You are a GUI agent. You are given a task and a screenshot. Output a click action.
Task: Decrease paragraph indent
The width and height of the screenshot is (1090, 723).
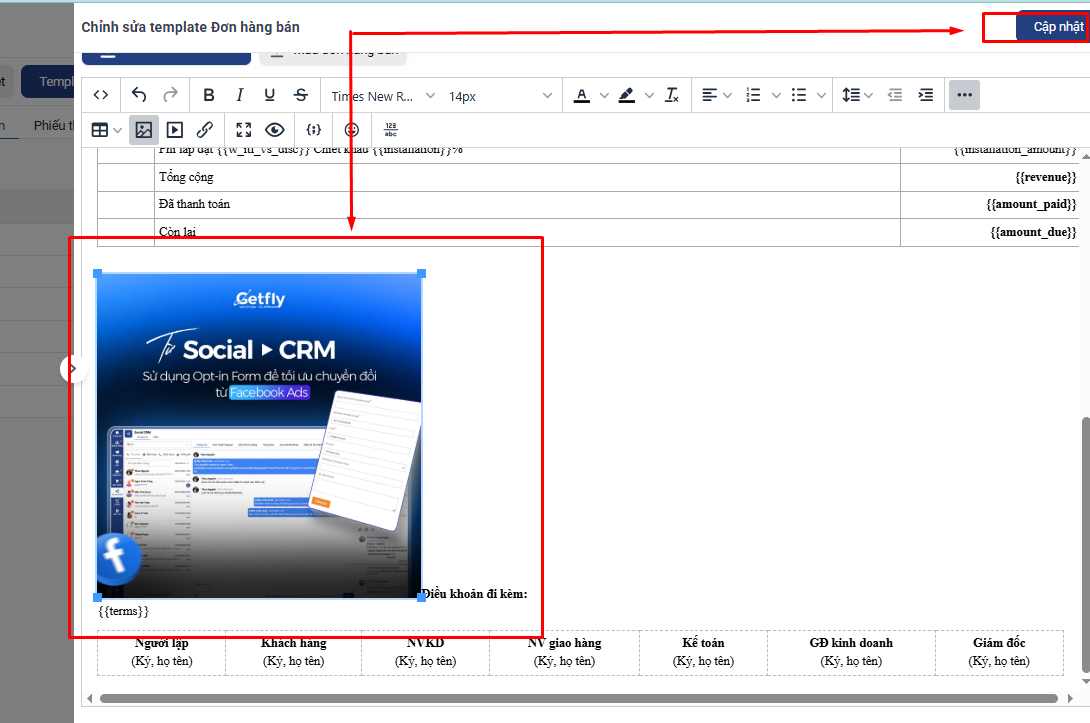click(895, 95)
